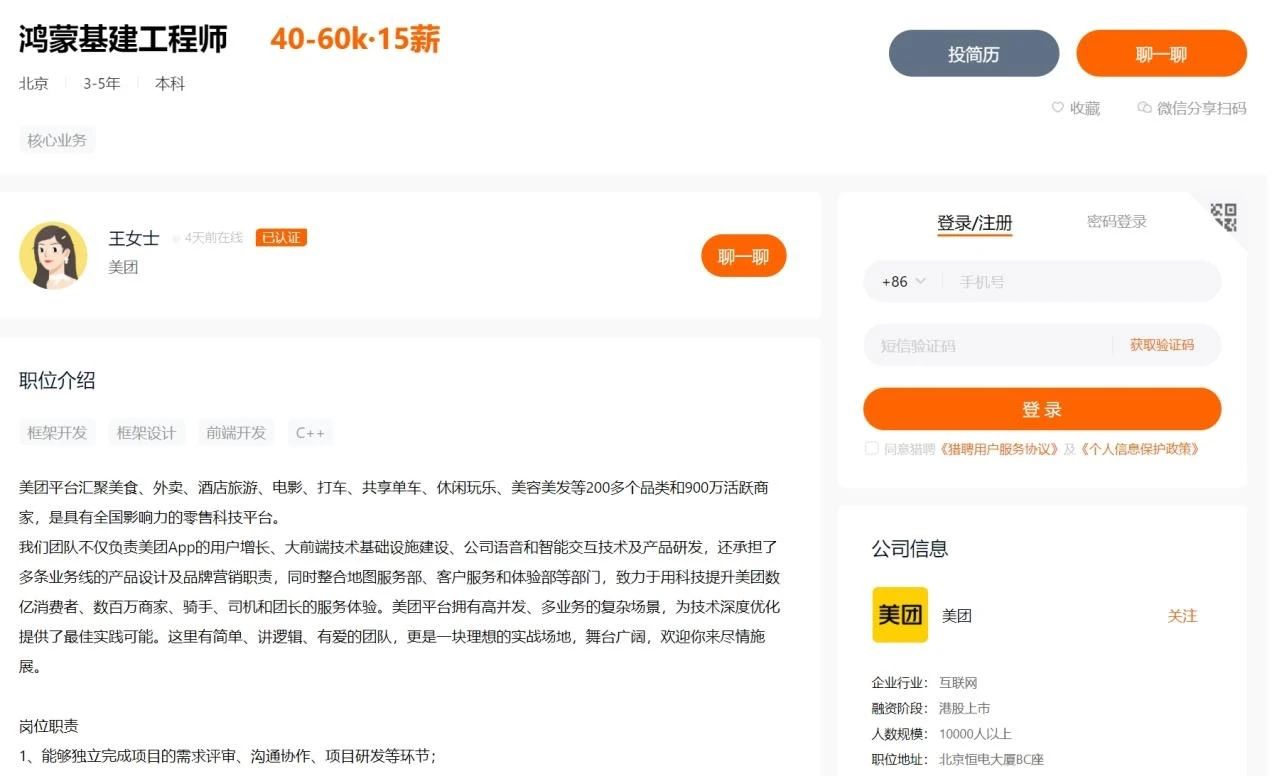Screen dimensions: 1271x779
Task: Click 聊一聊 on the recruiter card
Action: [x=743, y=255]
